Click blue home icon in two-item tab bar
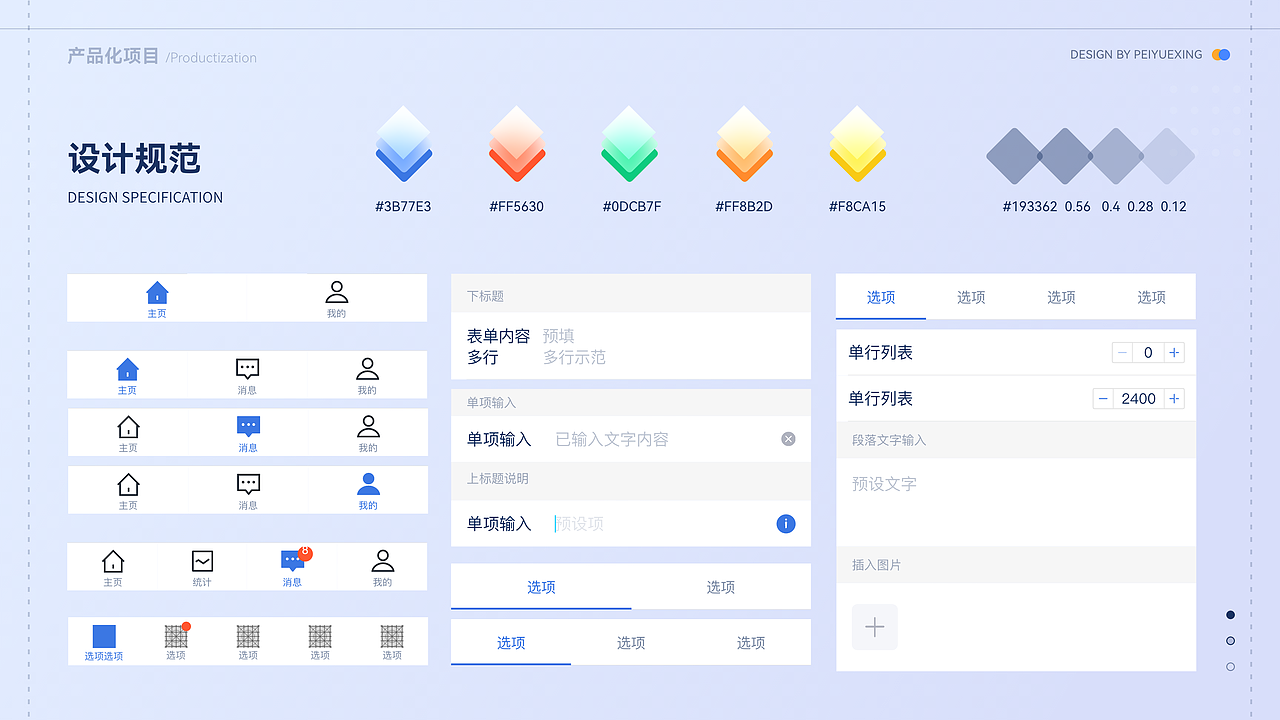Screen dimensions: 1280x720 [x=157, y=292]
